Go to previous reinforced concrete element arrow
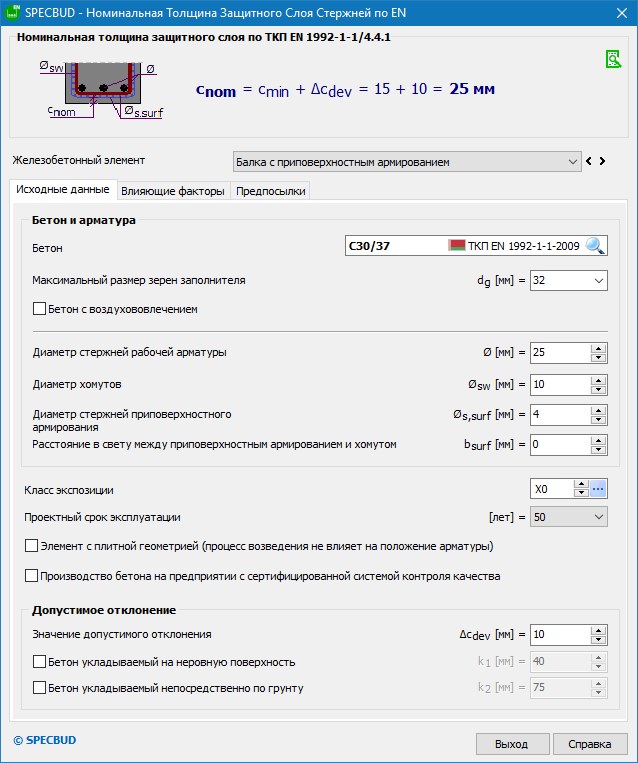638x763 pixels. click(x=590, y=161)
